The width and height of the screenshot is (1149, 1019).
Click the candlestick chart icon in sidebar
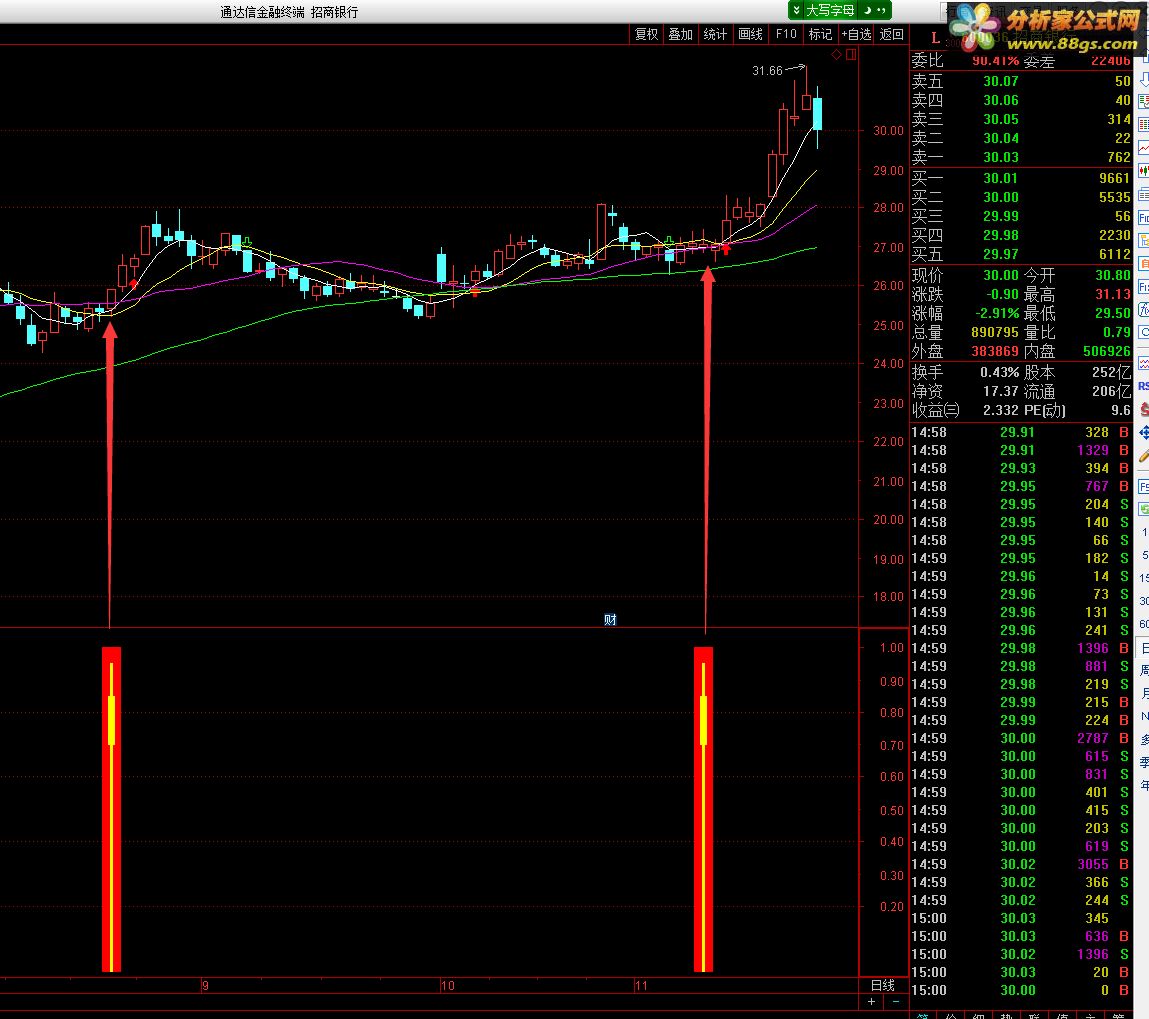point(1143,171)
